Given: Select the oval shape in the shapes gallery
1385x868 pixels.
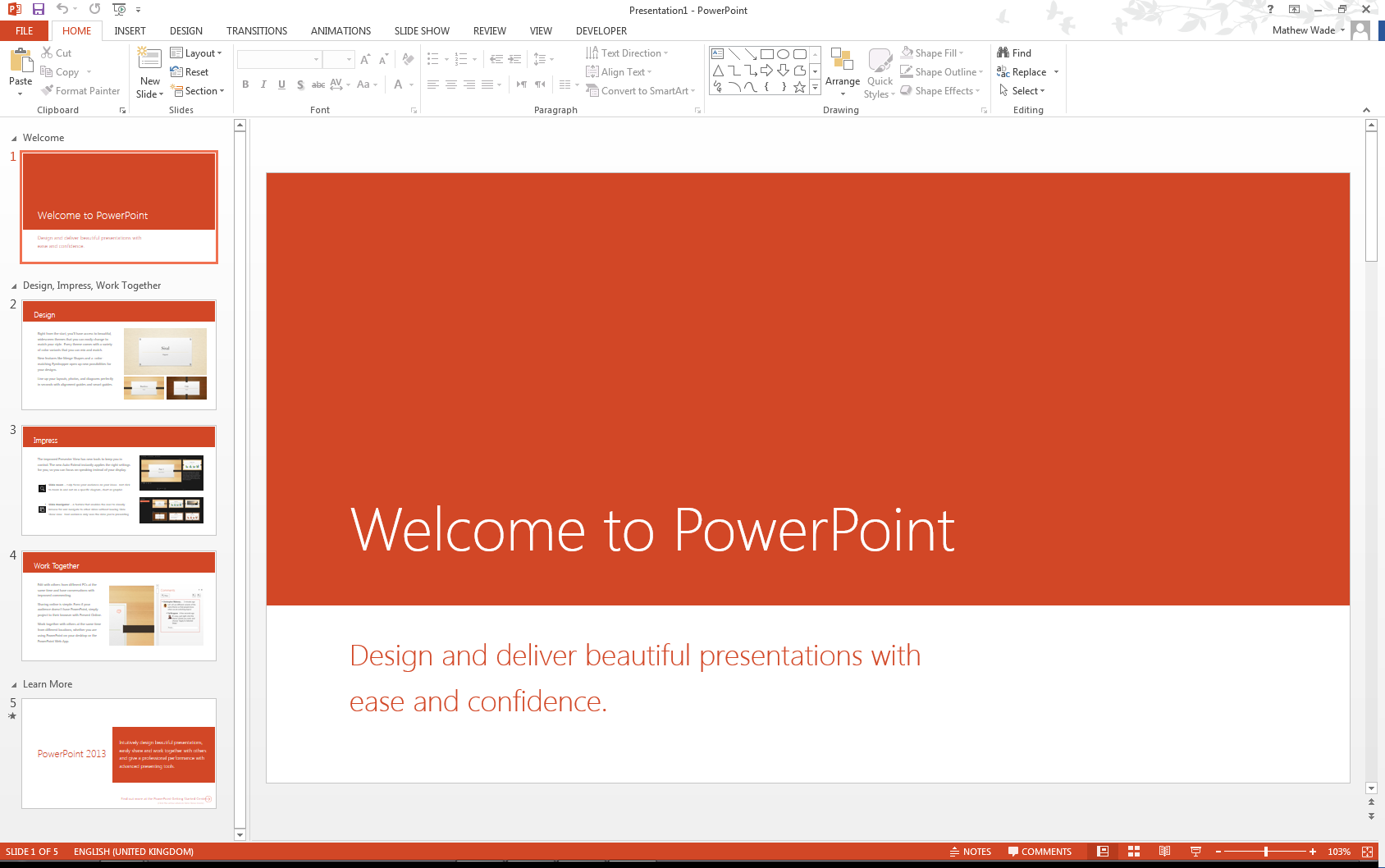Looking at the screenshot, I should point(784,54).
